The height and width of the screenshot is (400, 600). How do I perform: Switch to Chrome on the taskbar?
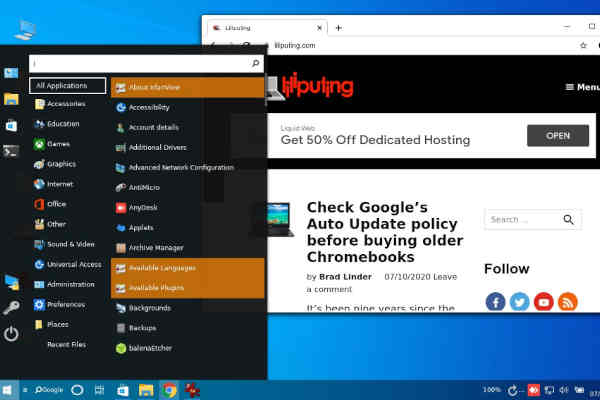click(x=169, y=390)
